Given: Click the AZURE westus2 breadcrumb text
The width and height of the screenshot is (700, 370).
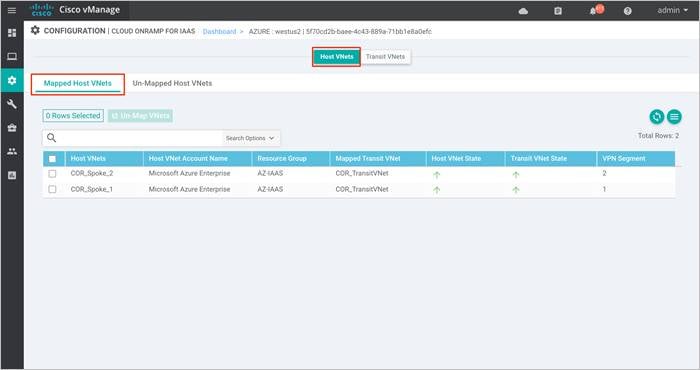Looking at the screenshot, I should 340,32.
